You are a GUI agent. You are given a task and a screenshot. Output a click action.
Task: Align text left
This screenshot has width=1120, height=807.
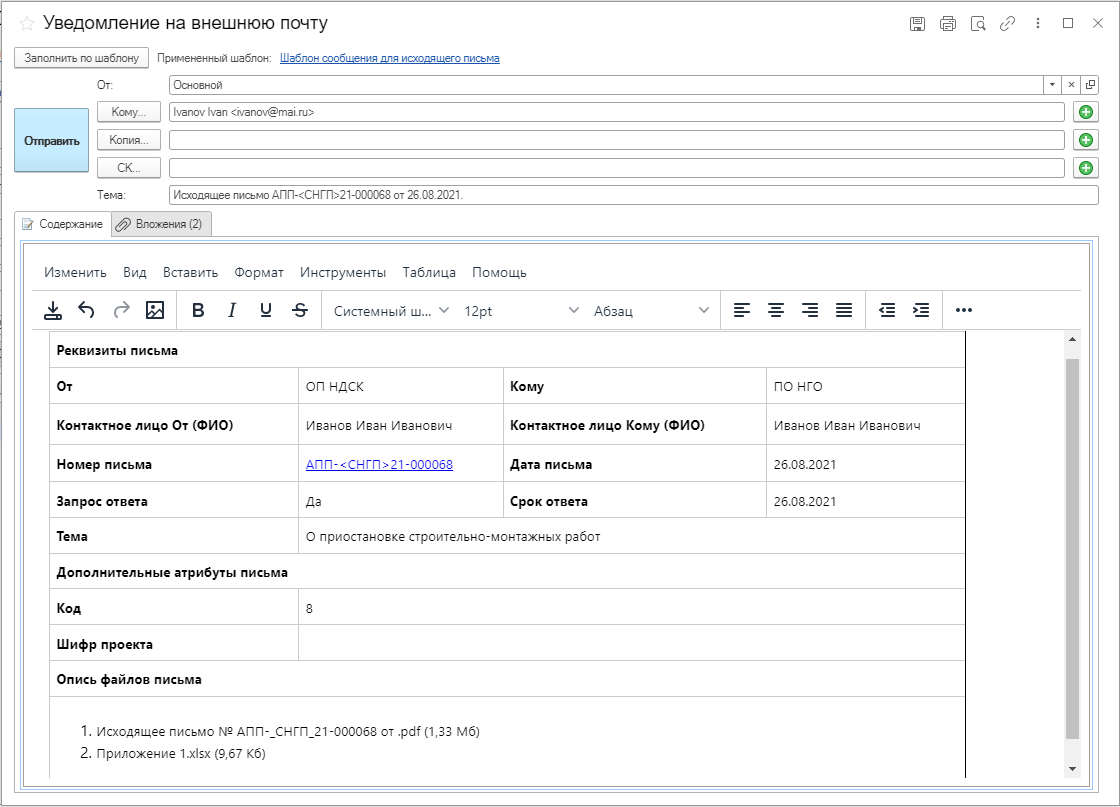point(742,310)
